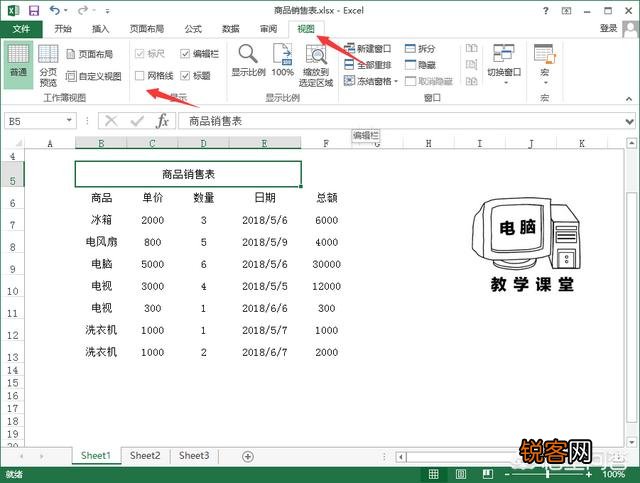Switch to the 审阅 tab
The height and width of the screenshot is (483, 640).
[x=268, y=29]
